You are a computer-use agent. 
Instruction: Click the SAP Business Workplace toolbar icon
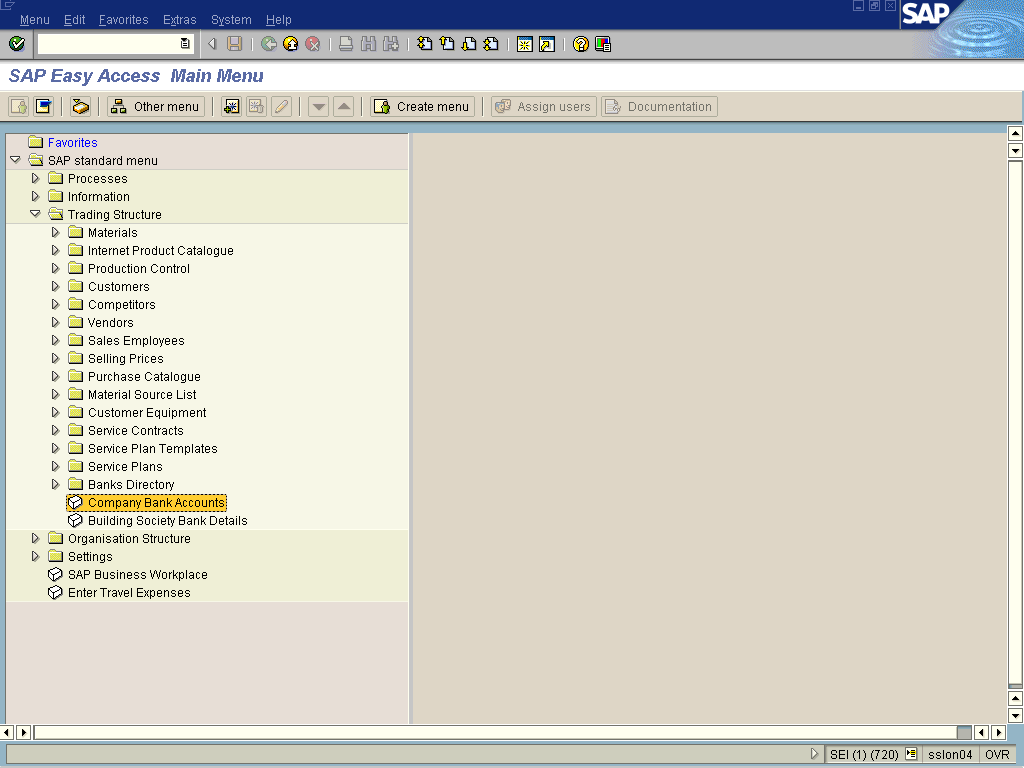tap(80, 106)
